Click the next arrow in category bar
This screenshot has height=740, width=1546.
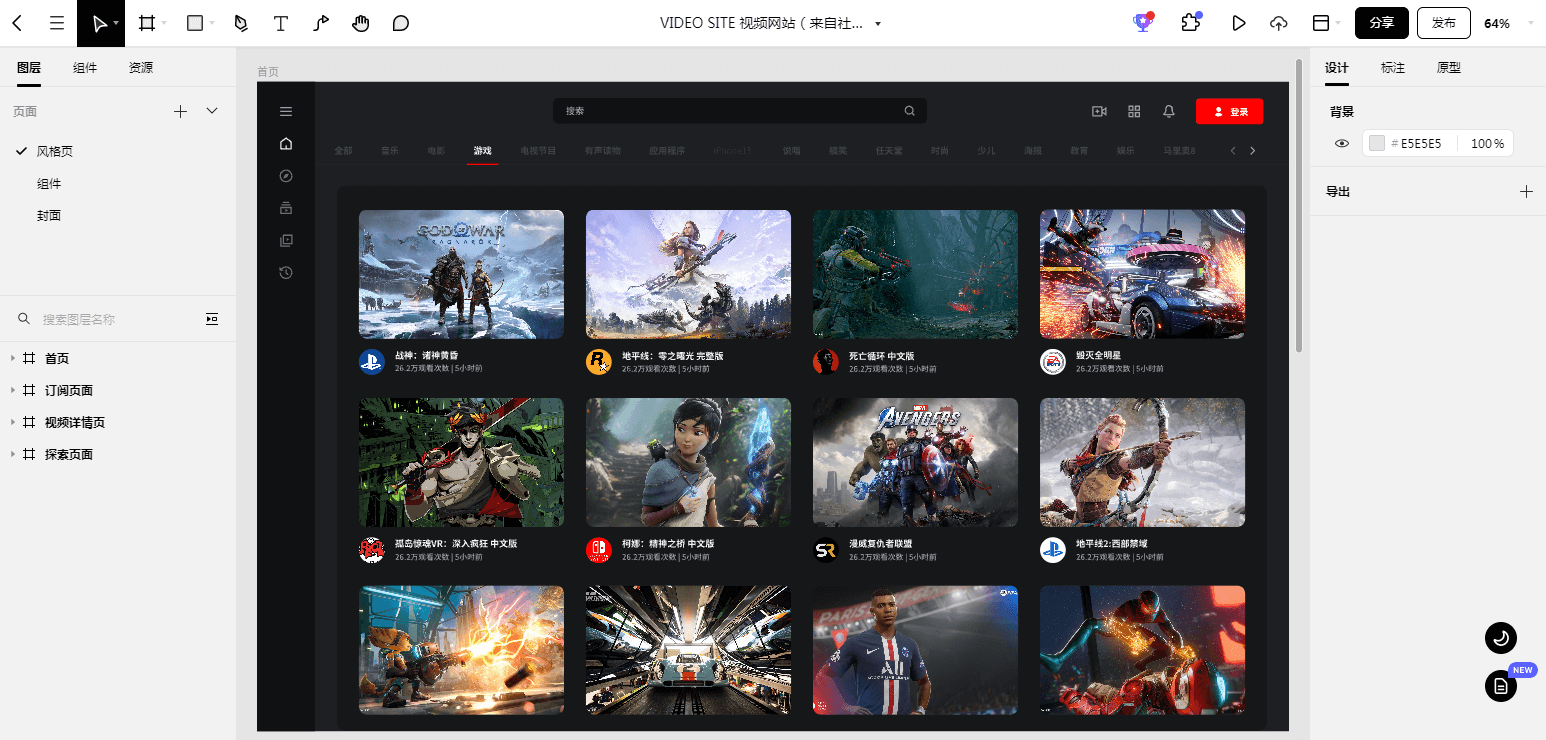[x=1252, y=151]
